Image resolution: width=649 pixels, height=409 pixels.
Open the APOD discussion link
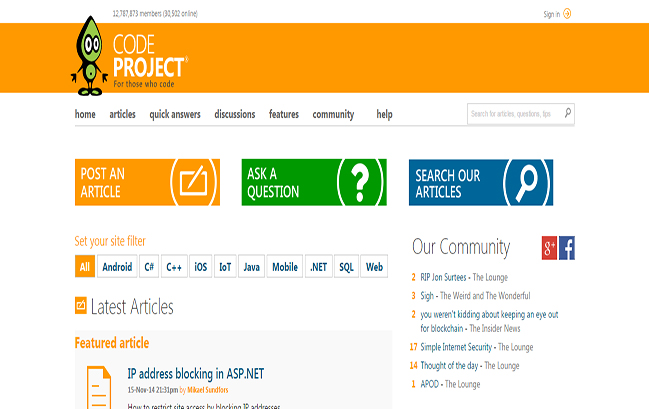429,384
